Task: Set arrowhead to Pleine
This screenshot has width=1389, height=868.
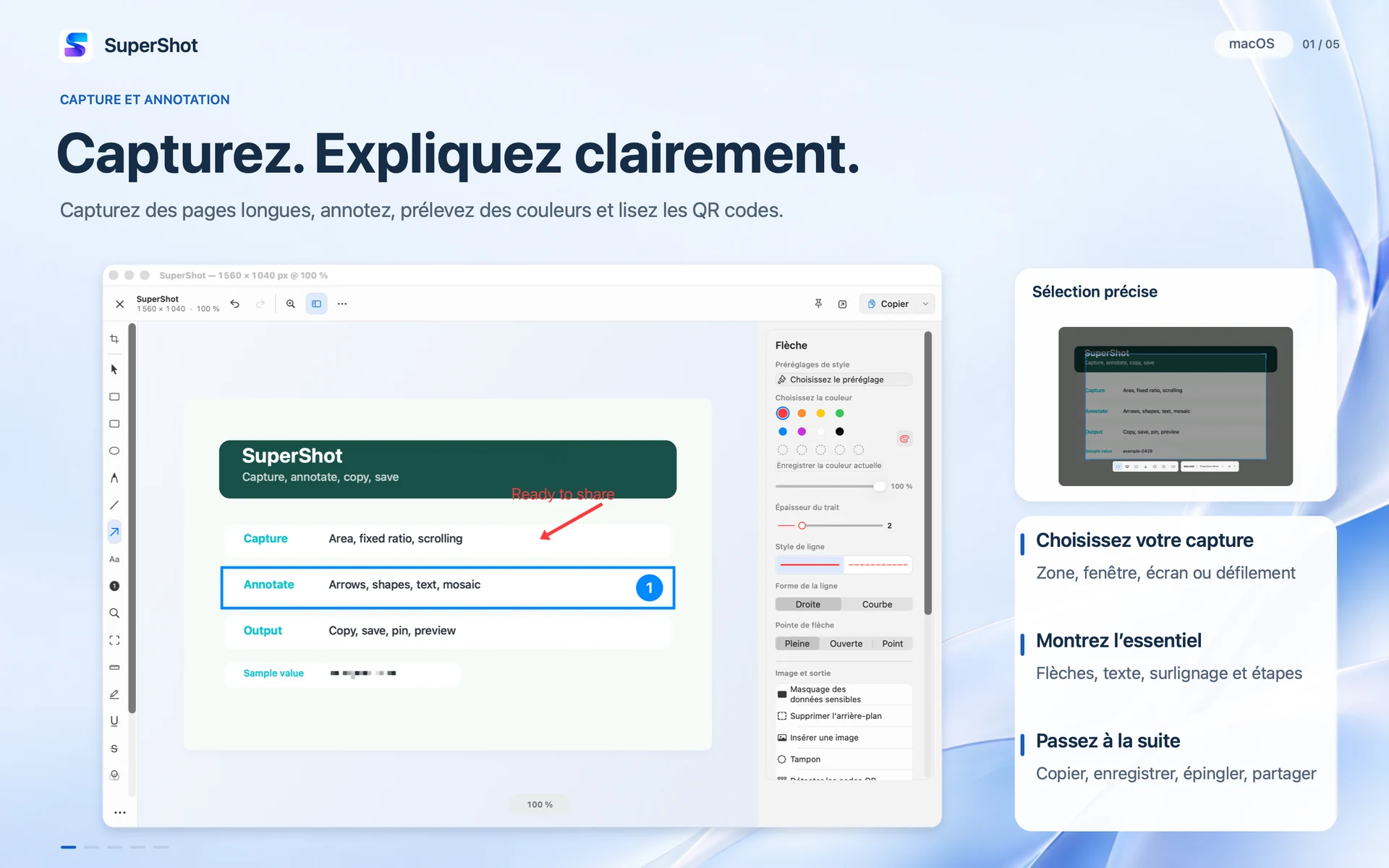Action: (797, 643)
